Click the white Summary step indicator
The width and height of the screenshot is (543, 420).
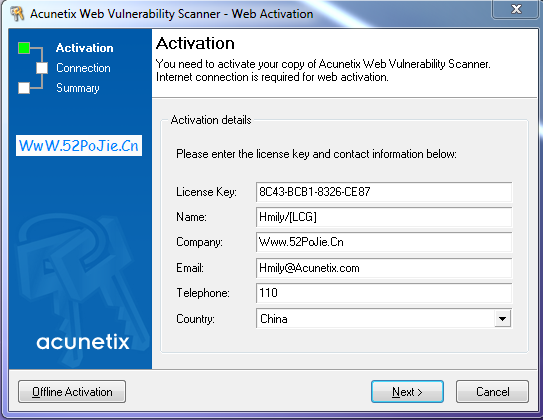(x=24, y=88)
